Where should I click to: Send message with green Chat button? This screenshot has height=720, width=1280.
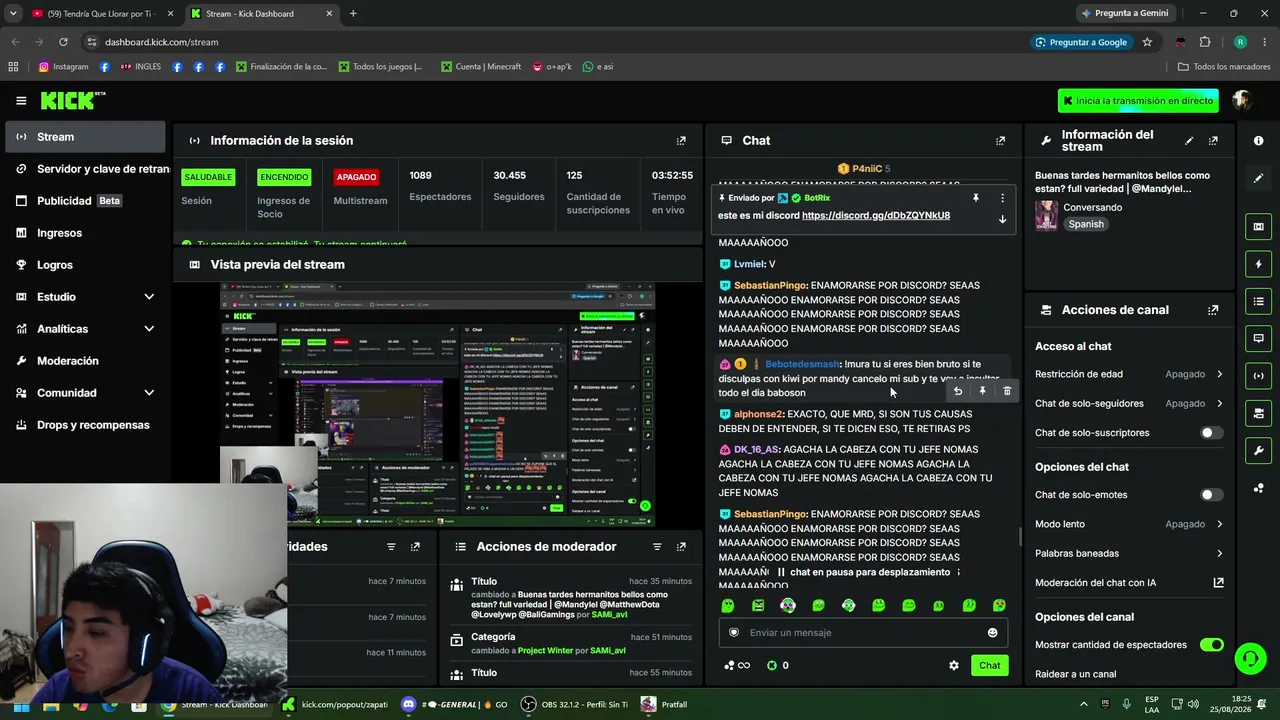[989, 665]
